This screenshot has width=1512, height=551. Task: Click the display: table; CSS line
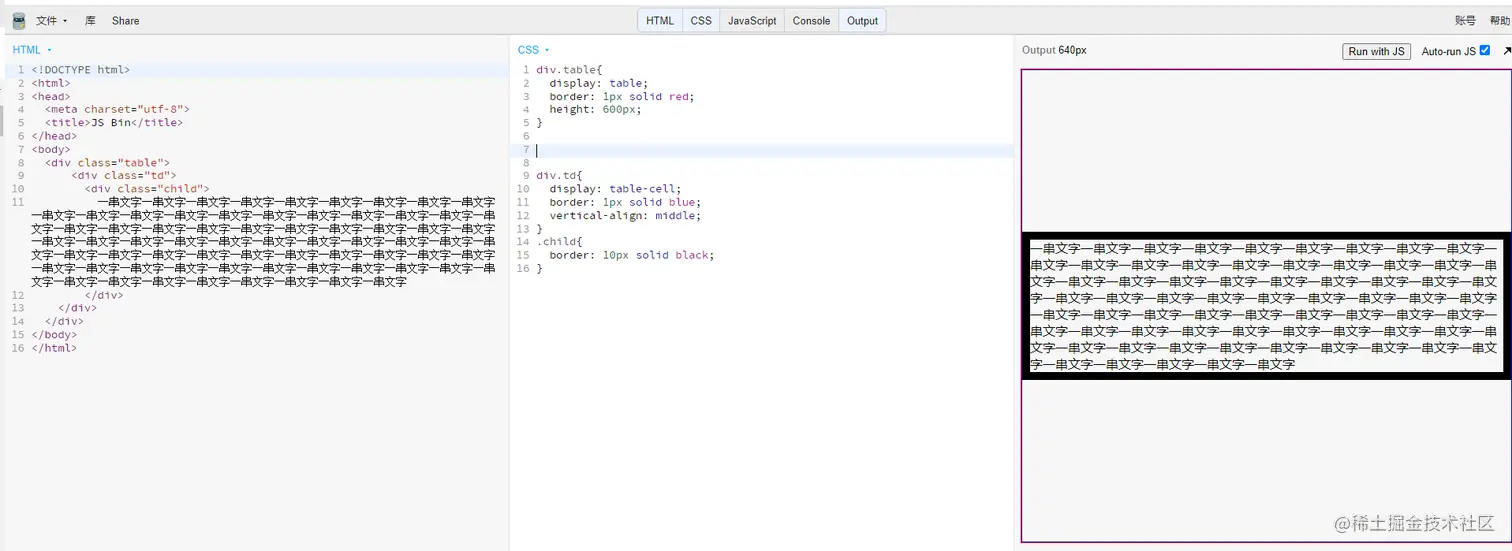click(x=599, y=84)
